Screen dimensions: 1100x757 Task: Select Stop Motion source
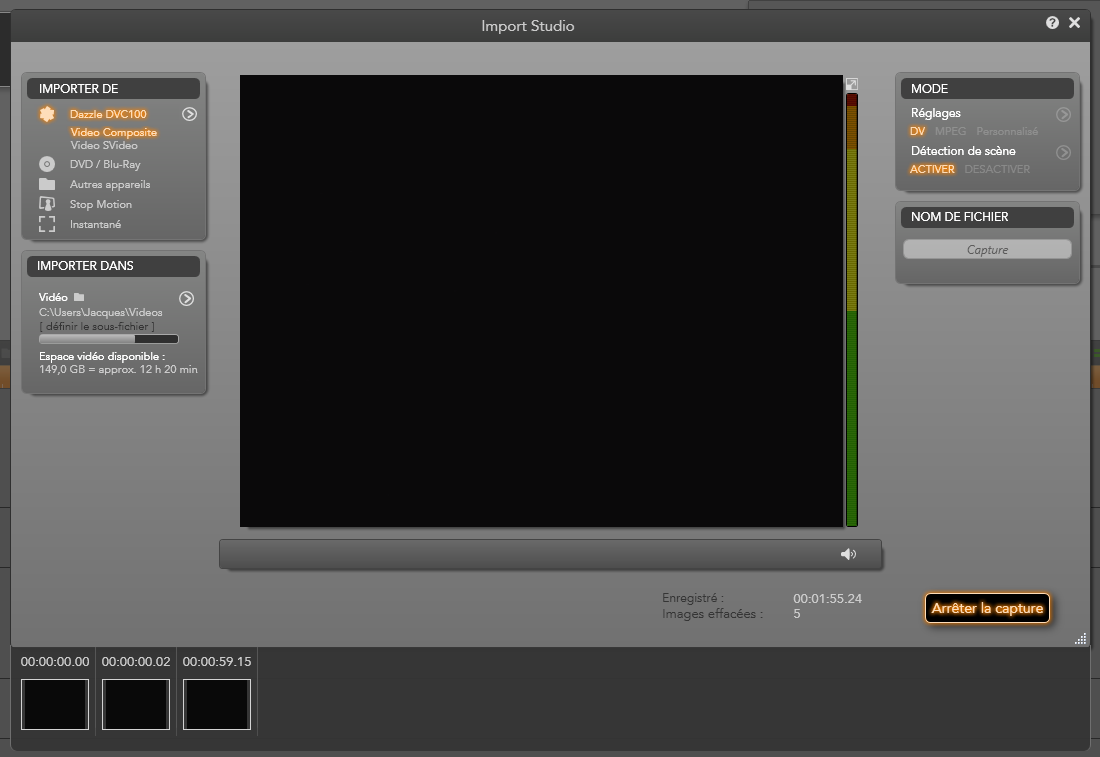(101, 204)
